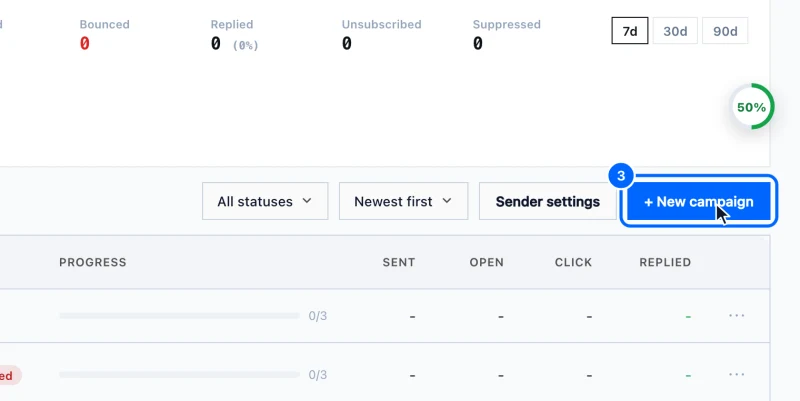The height and width of the screenshot is (401, 800).
Task: Expand the All statuses filter
Action: 265,202
